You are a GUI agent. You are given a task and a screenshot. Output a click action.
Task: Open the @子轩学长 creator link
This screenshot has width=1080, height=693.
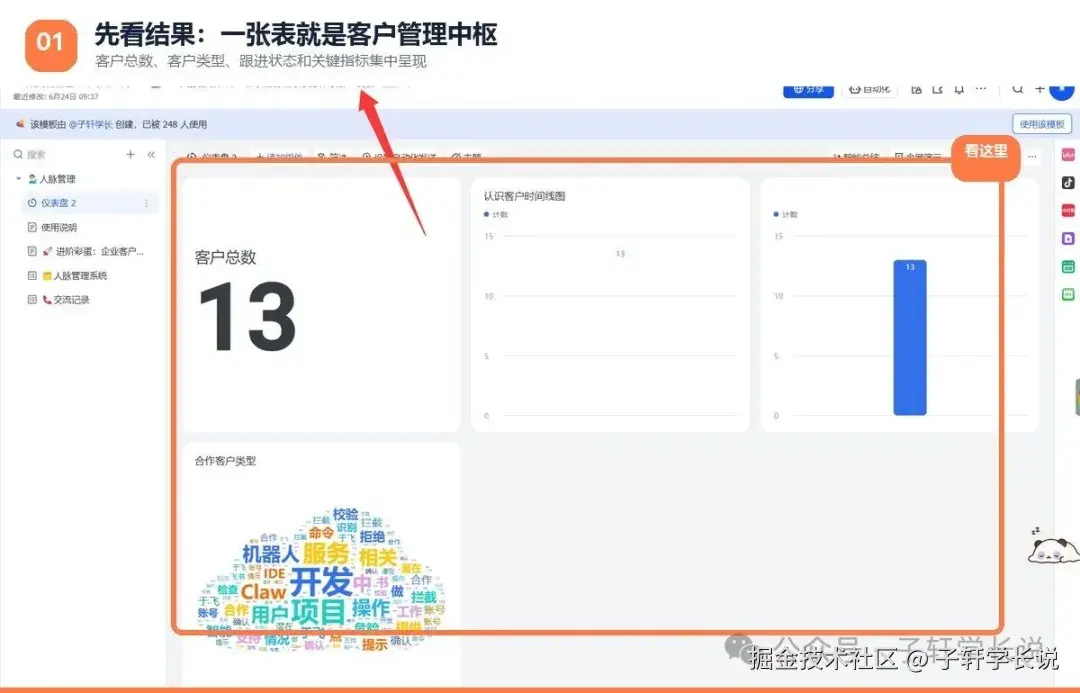tap(90, 124)
